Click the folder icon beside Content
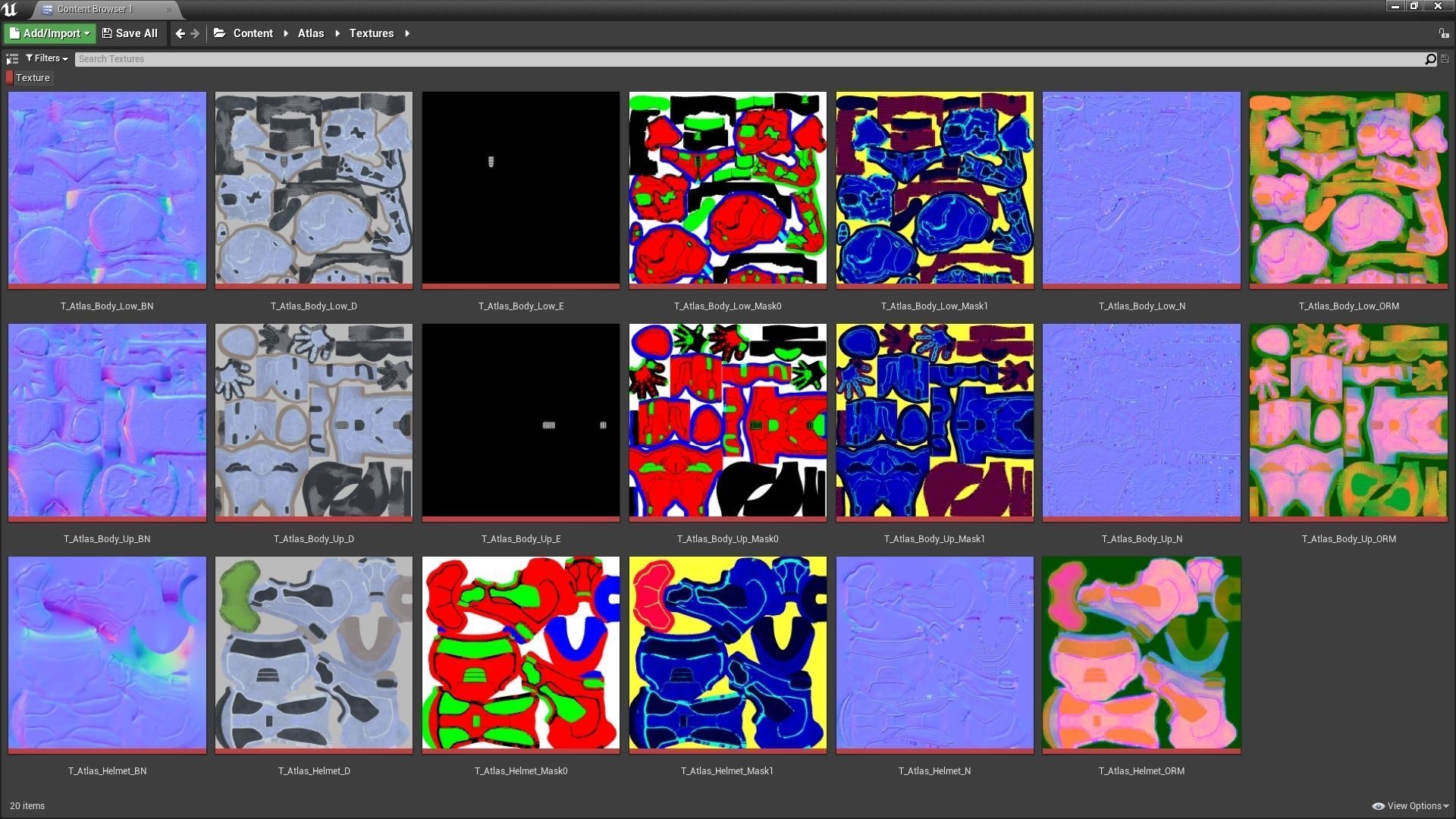Screen dimensions: 1456x819 (x=220, y=33)
